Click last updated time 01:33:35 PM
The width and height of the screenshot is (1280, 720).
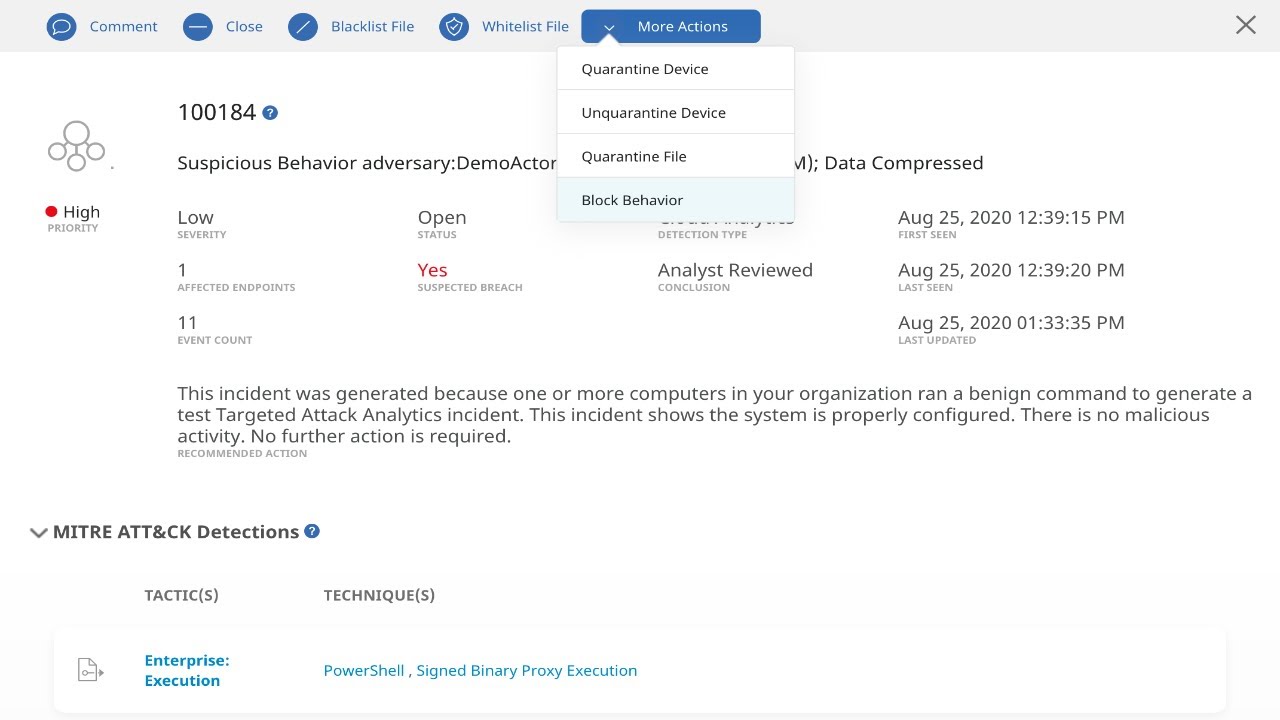(1011, 322)
